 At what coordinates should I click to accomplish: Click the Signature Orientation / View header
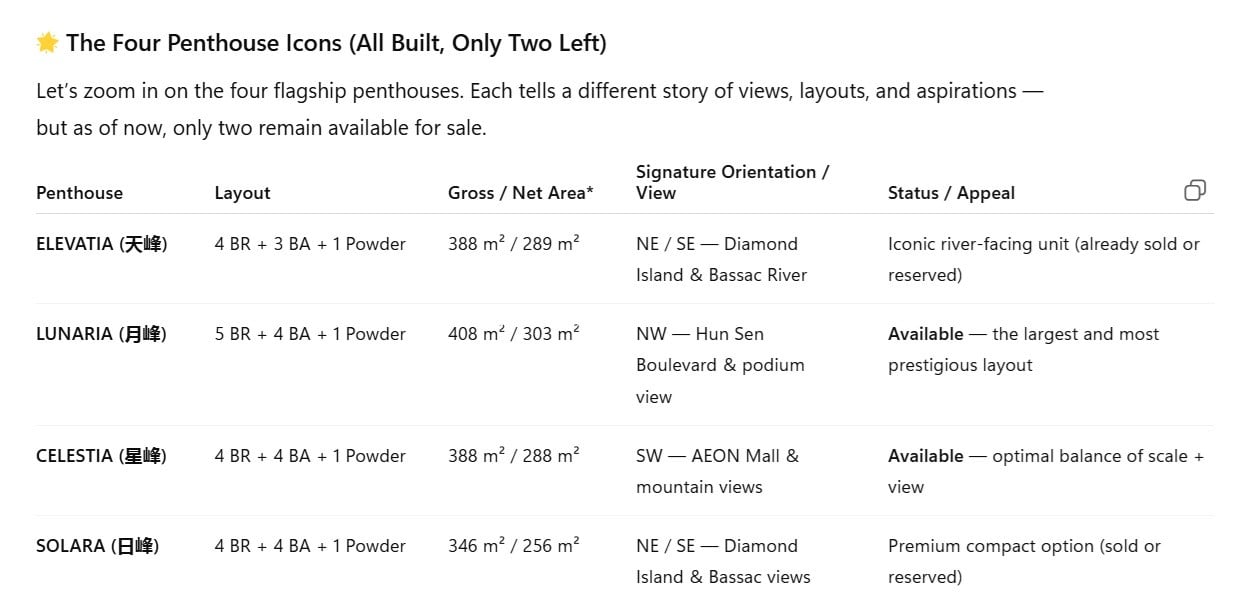[733, 182]
